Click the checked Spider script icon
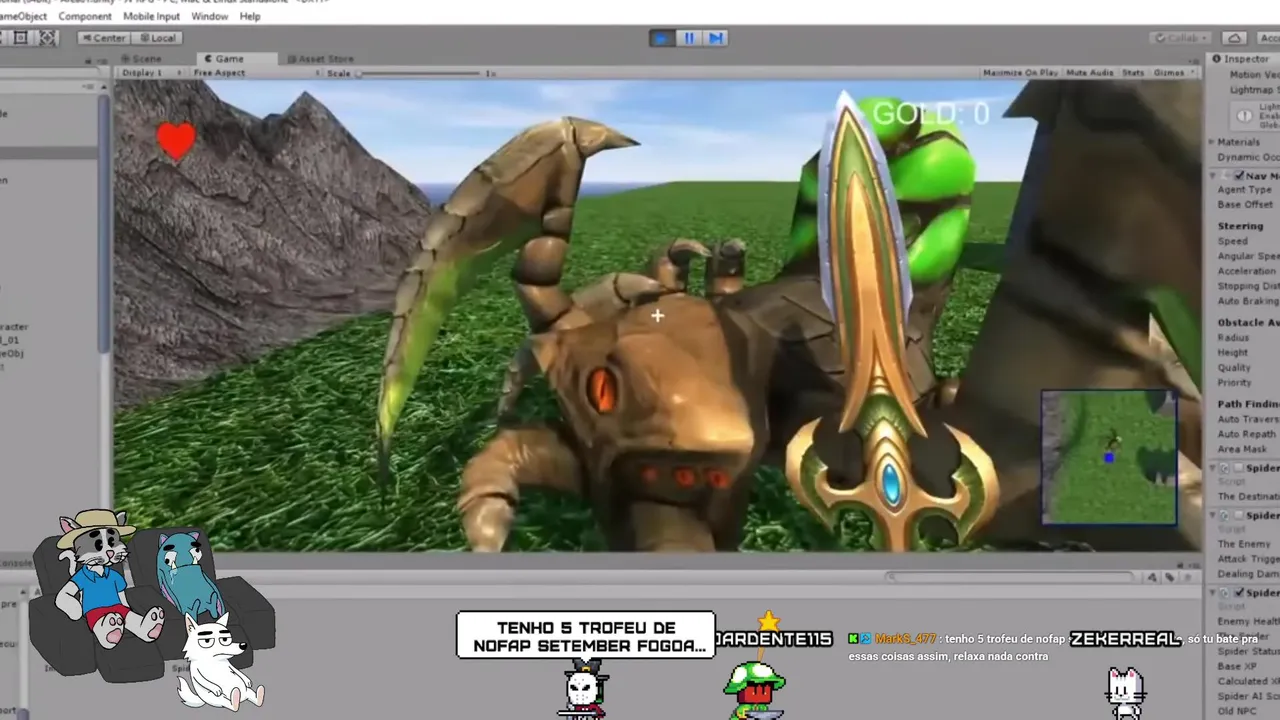Screen dimensions: 1280x720 pyautogui.click(x=1226, y=592)
